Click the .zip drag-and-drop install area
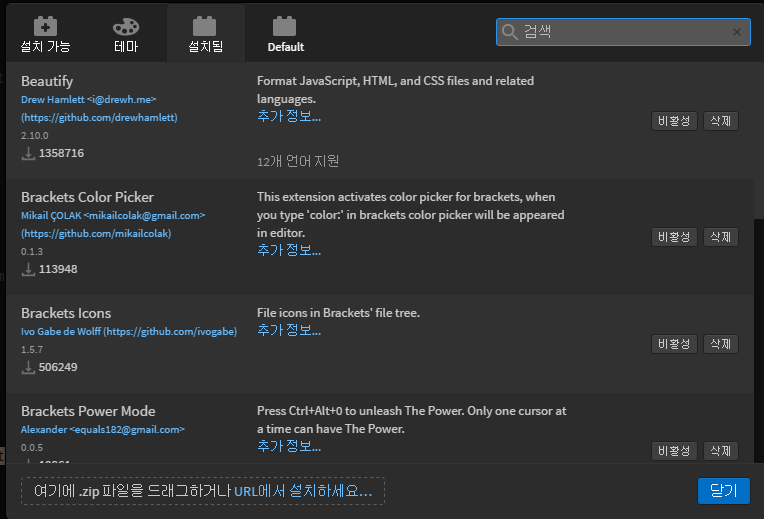Image resolution: width=764 pixels, height=519 pixels. pyautogui.click(x=203, y=491)
